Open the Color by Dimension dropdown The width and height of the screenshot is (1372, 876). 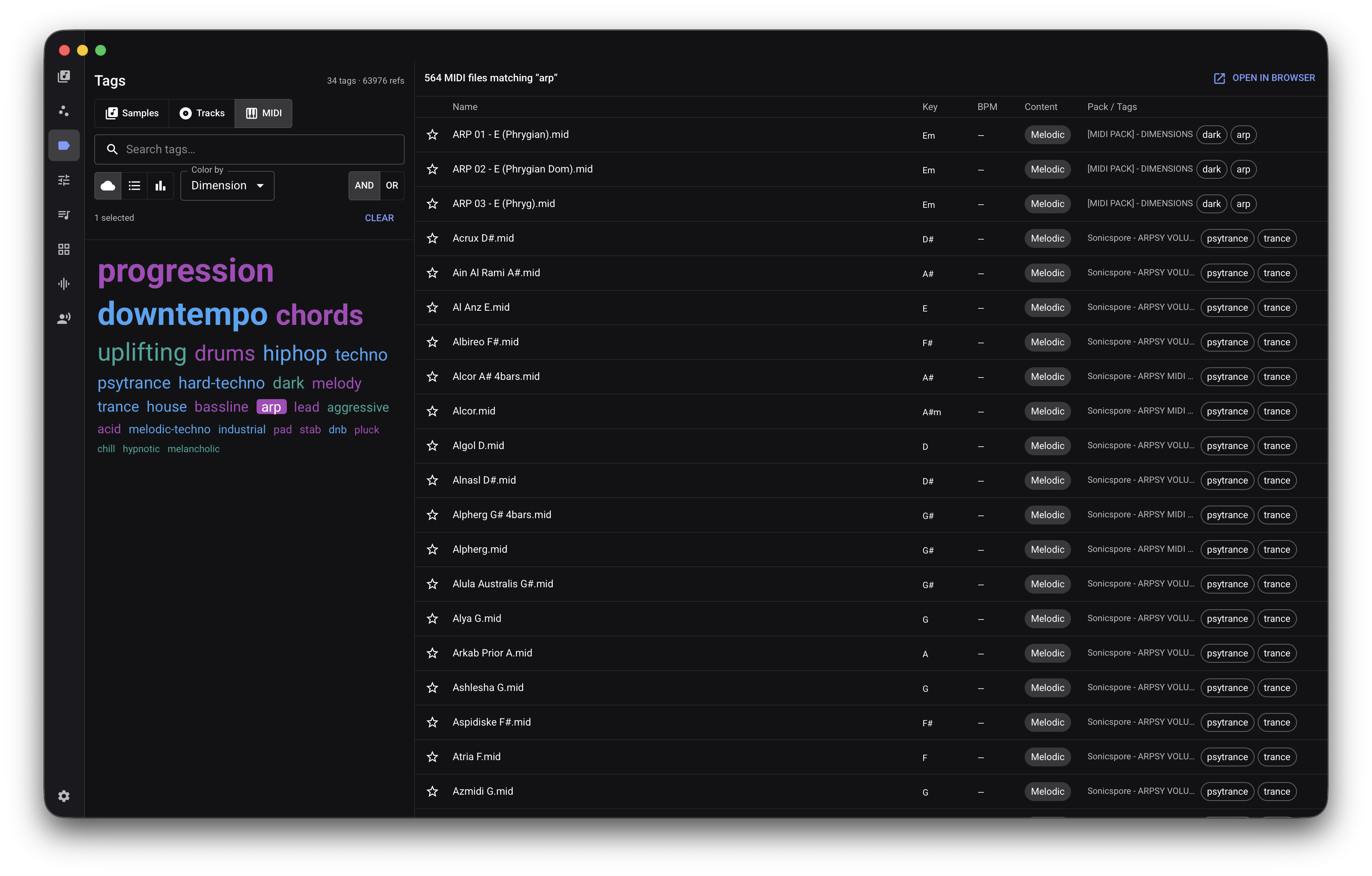227,186
